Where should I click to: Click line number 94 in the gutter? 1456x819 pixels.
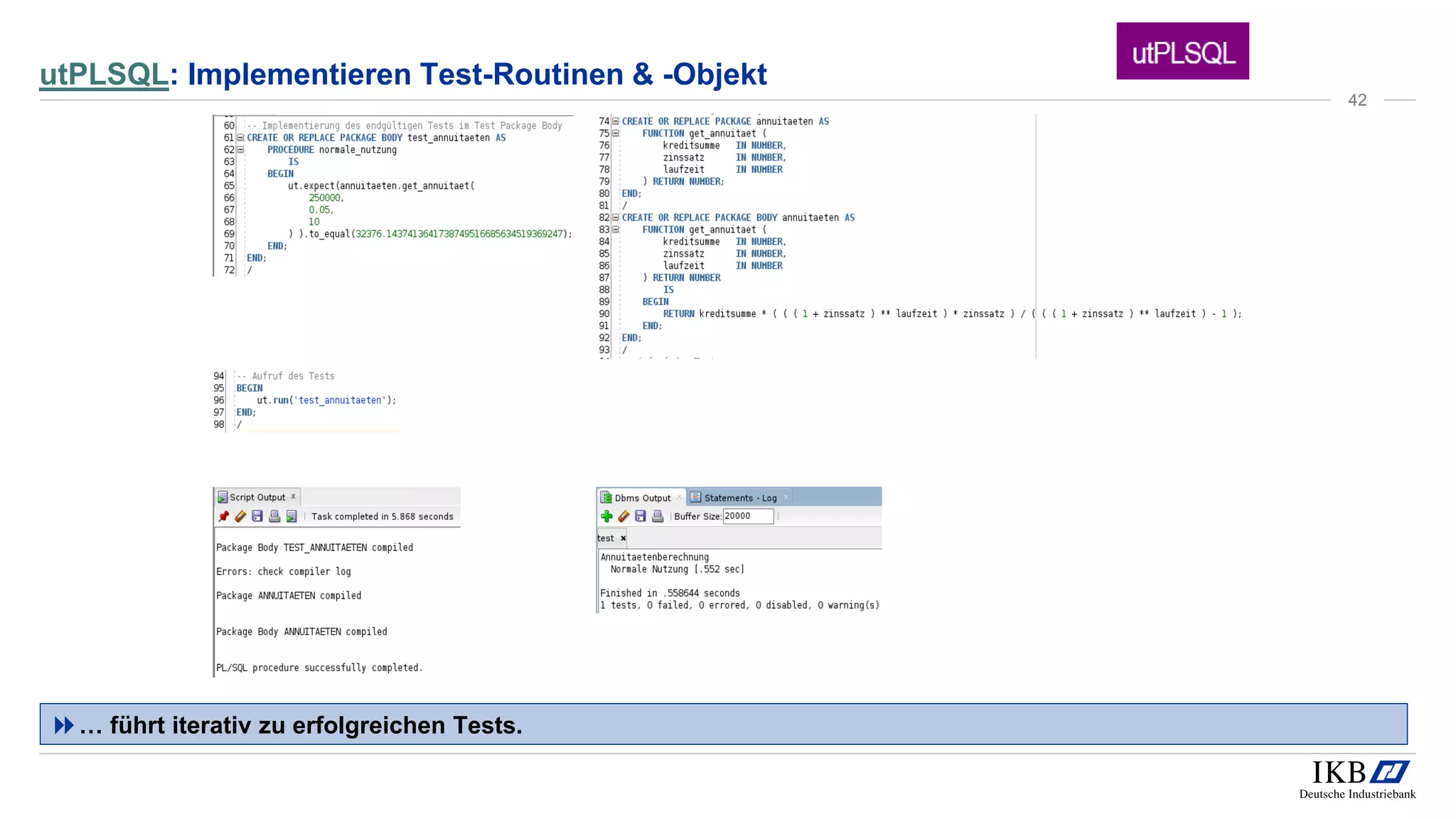tap(219, 376)
